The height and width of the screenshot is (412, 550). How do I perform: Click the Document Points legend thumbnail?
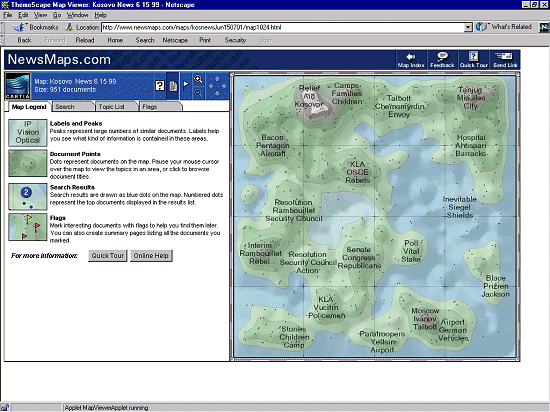coord(28,163)
